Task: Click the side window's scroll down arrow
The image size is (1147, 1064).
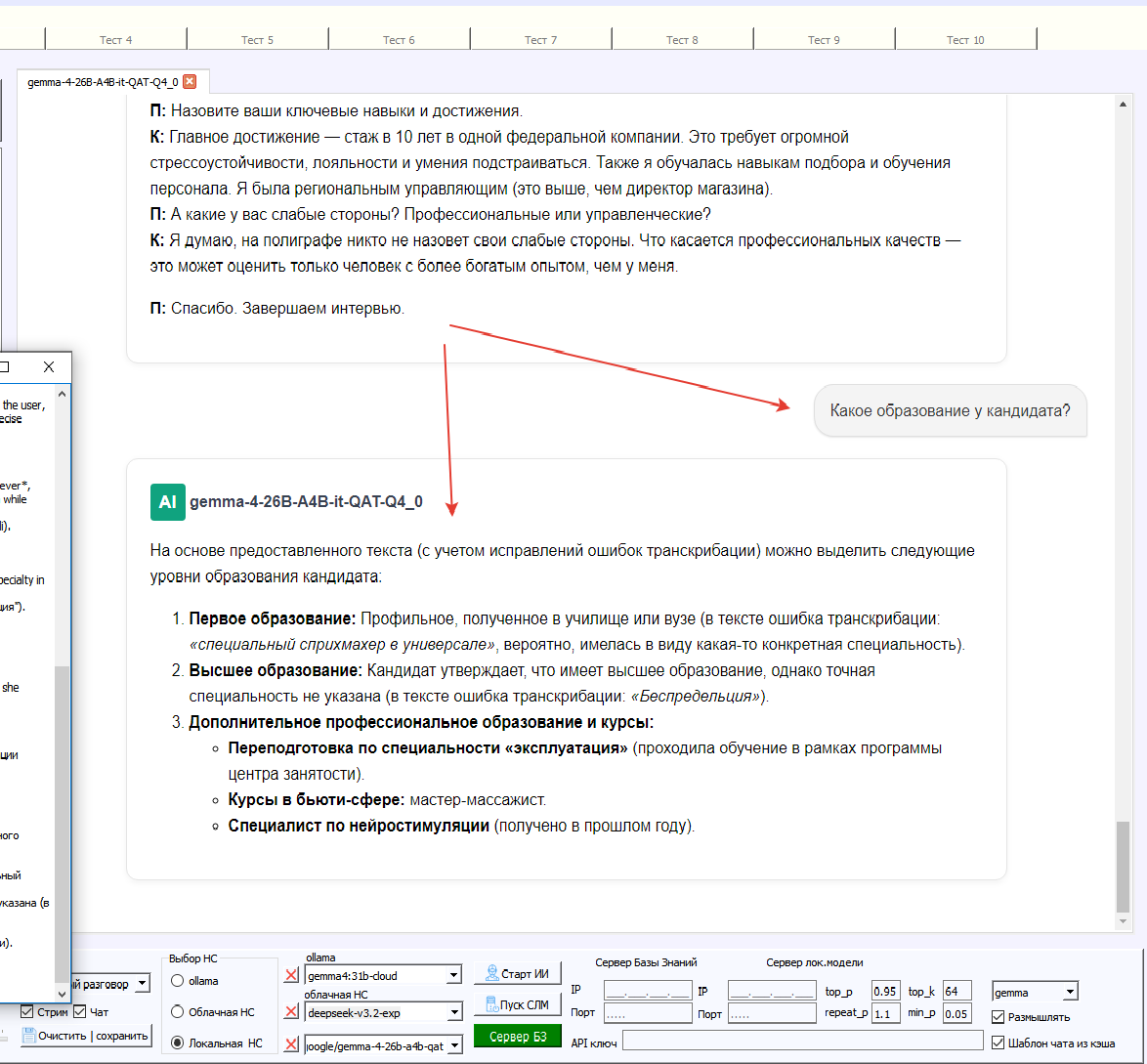Action: coord(63,994)
